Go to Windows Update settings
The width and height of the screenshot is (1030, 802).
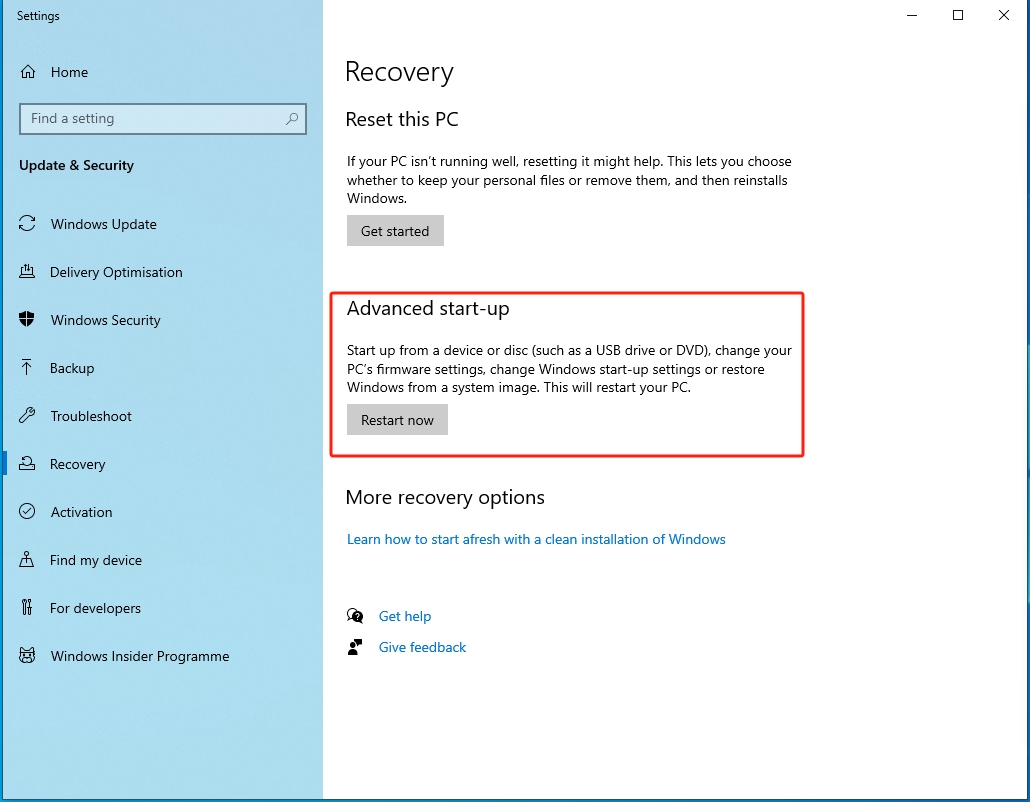104,224
